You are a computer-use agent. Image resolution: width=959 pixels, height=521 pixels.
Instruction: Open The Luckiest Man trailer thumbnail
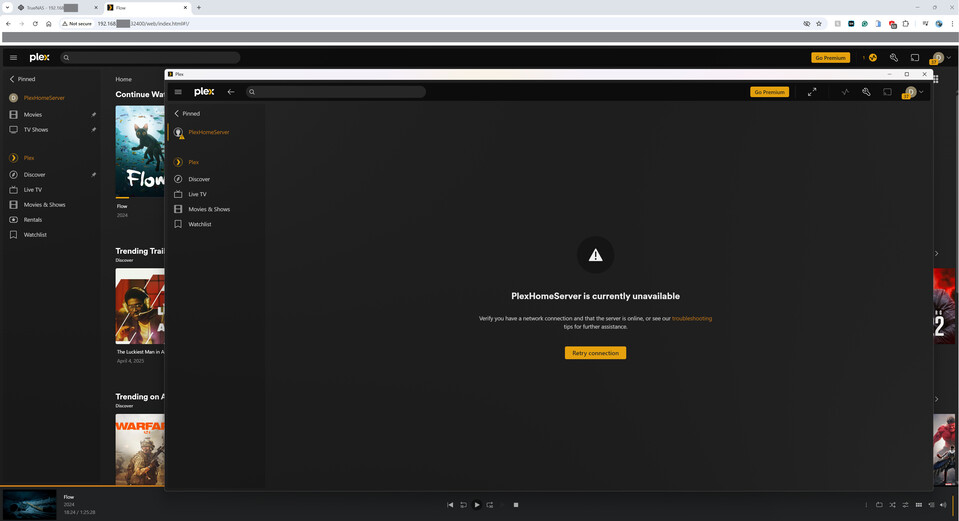click(140, 306)
